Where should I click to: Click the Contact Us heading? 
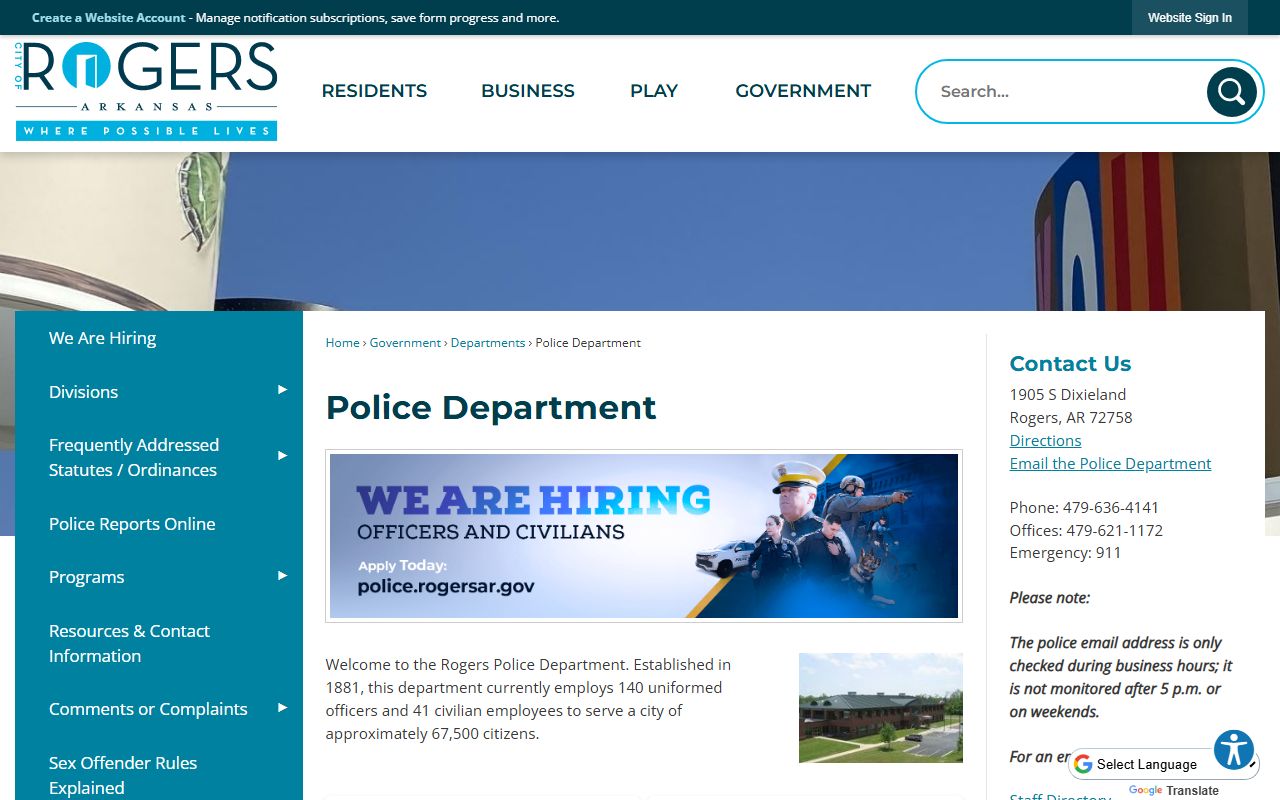[1070, 364]
